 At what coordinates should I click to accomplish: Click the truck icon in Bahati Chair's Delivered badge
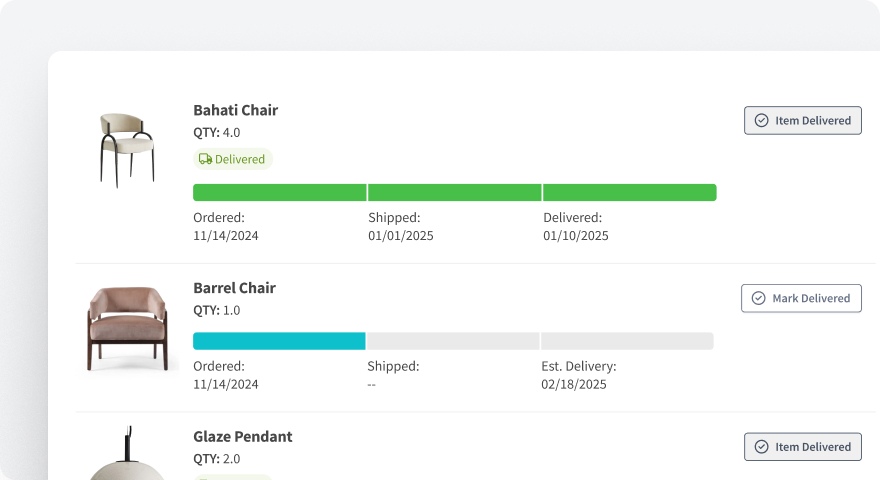[x=205, y=159]
